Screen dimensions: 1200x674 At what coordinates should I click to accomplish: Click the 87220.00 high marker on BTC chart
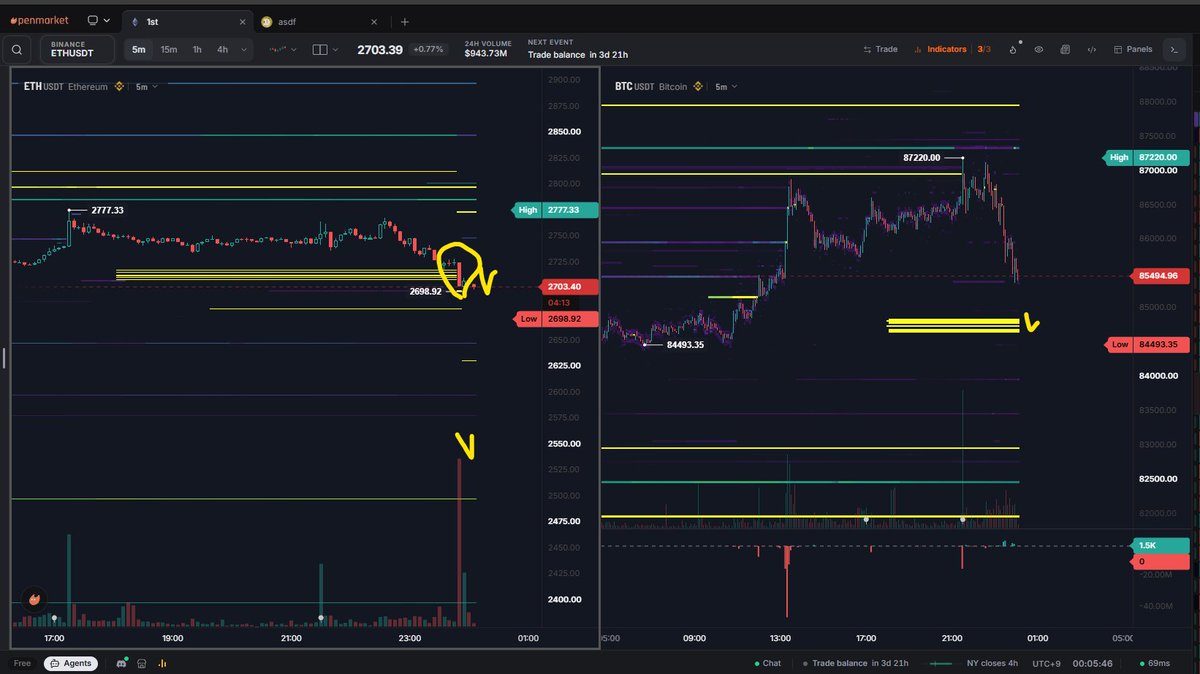coord(921,157)
